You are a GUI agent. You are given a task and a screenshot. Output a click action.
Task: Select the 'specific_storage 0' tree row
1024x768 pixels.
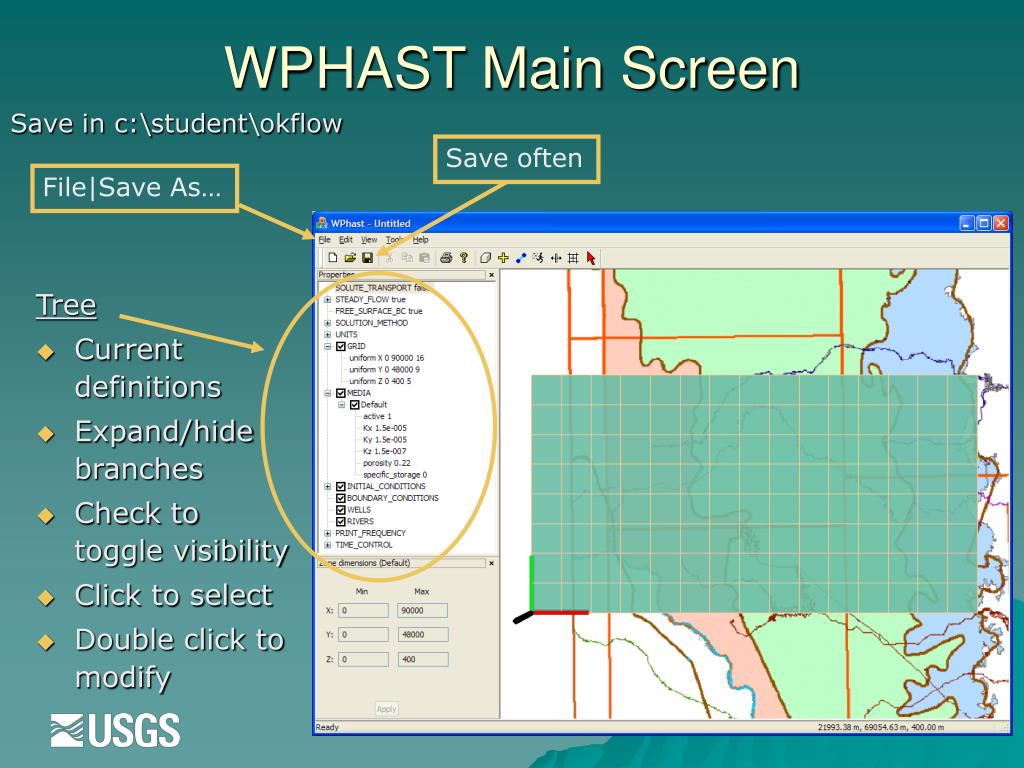tap(395, 475)
